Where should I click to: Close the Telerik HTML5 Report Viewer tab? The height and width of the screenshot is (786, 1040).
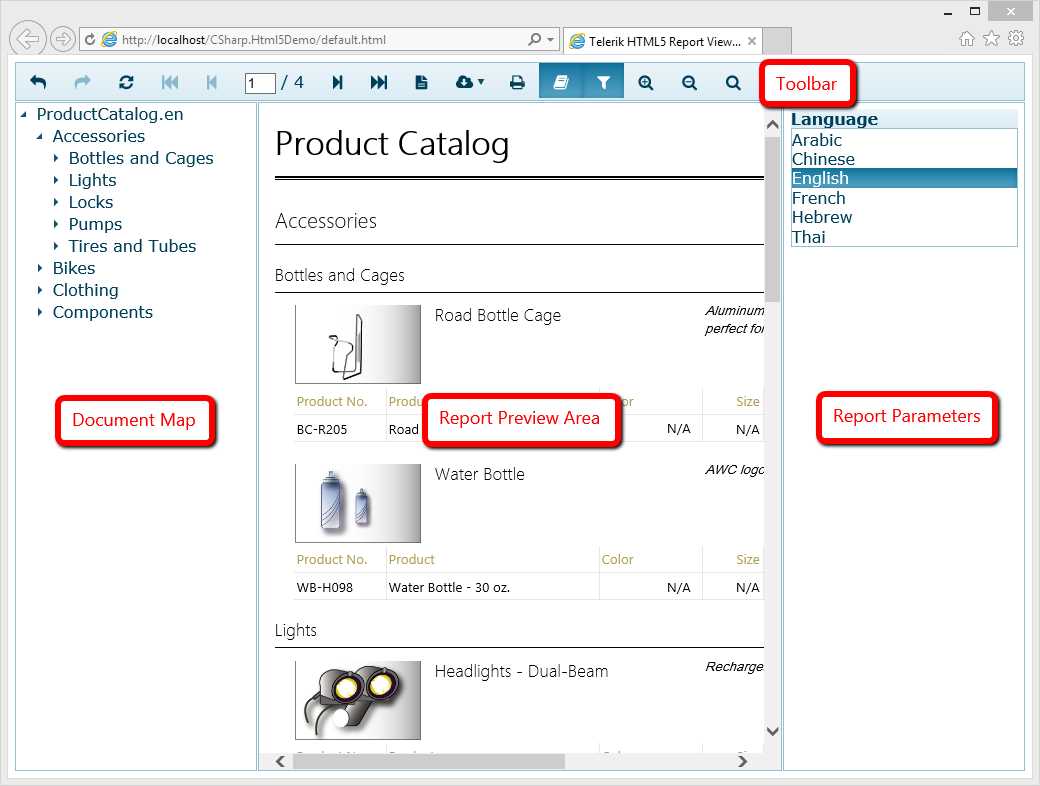751,41
